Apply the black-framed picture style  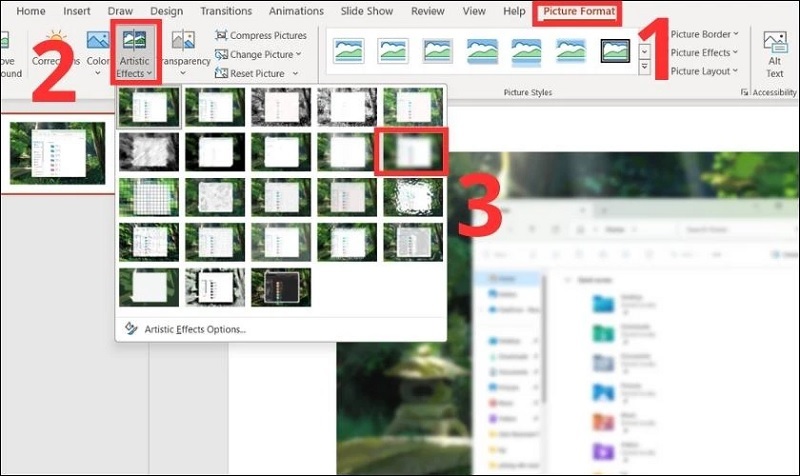coord(616,50)
